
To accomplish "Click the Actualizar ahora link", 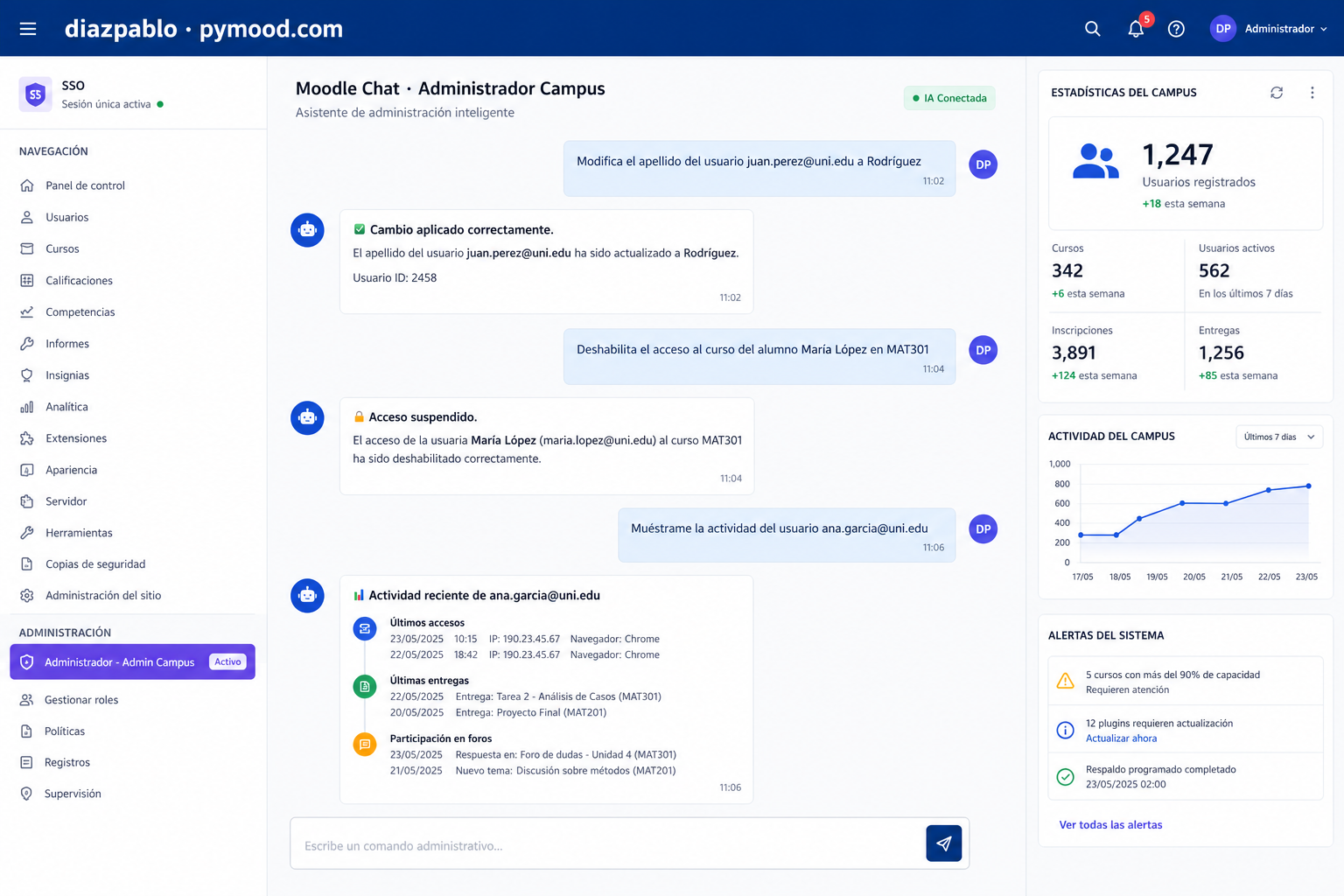I will [1121, 738].
